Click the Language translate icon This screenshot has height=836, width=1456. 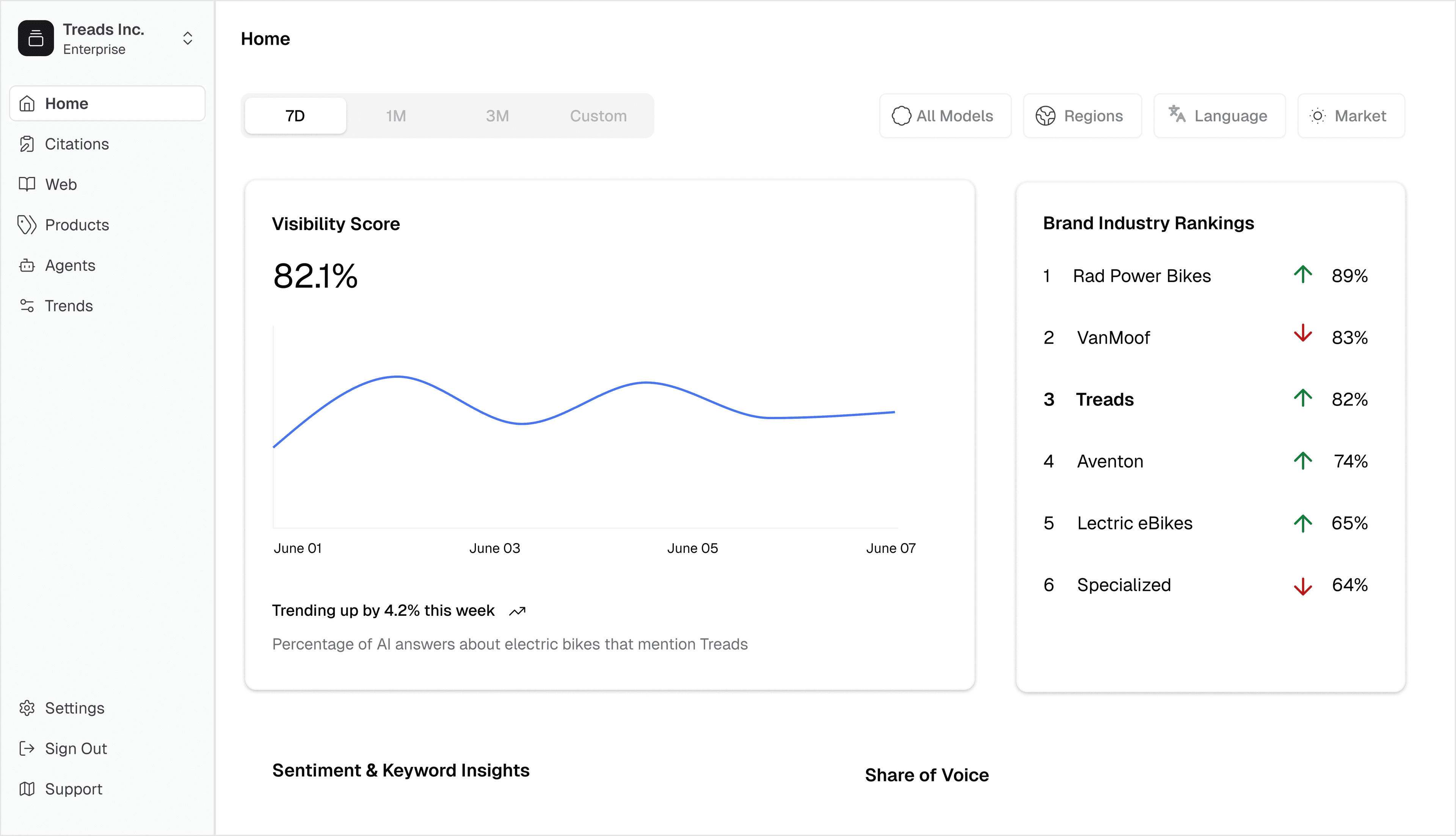[x=1177, y=114]
